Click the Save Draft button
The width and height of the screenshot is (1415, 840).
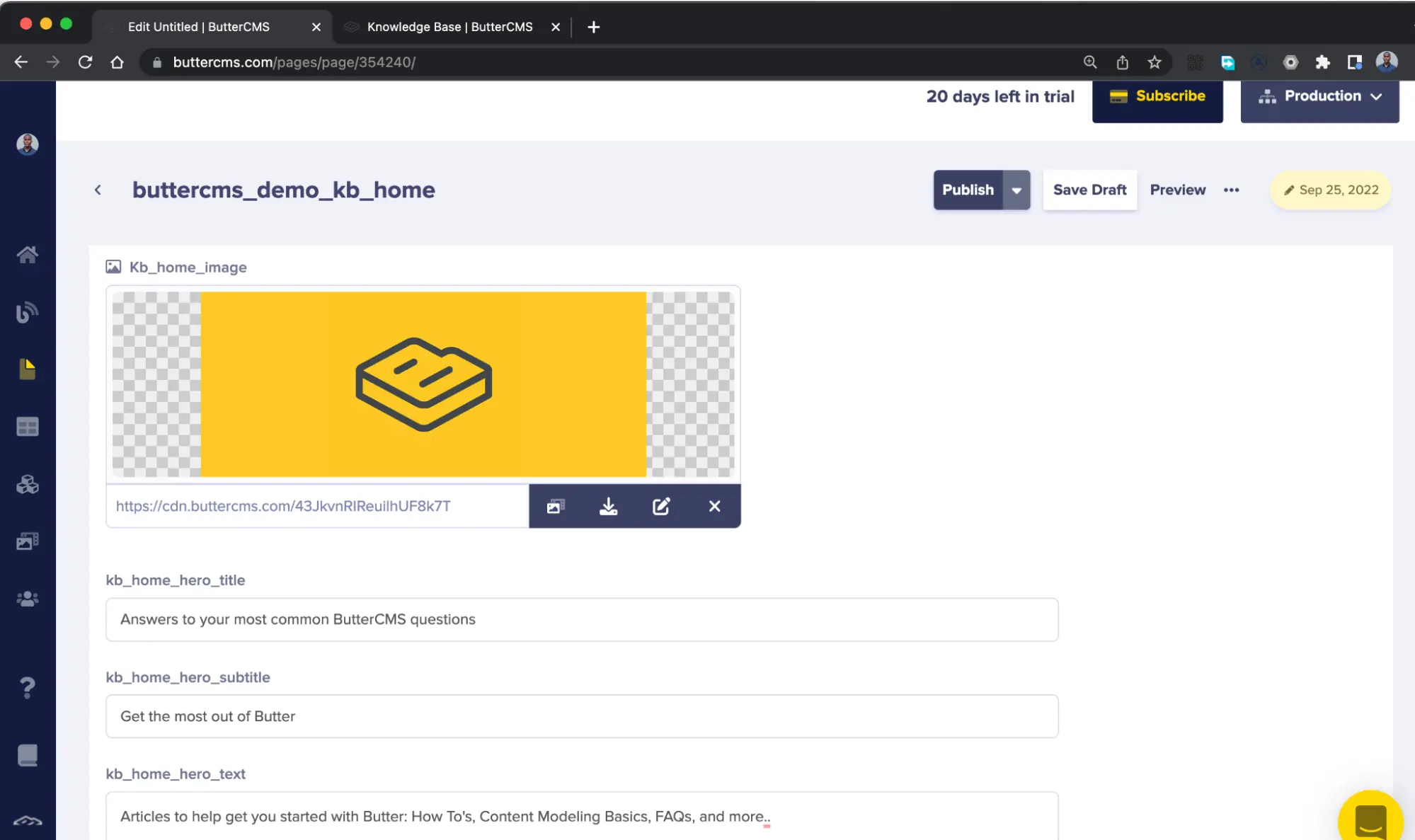tap(1090, 190)
